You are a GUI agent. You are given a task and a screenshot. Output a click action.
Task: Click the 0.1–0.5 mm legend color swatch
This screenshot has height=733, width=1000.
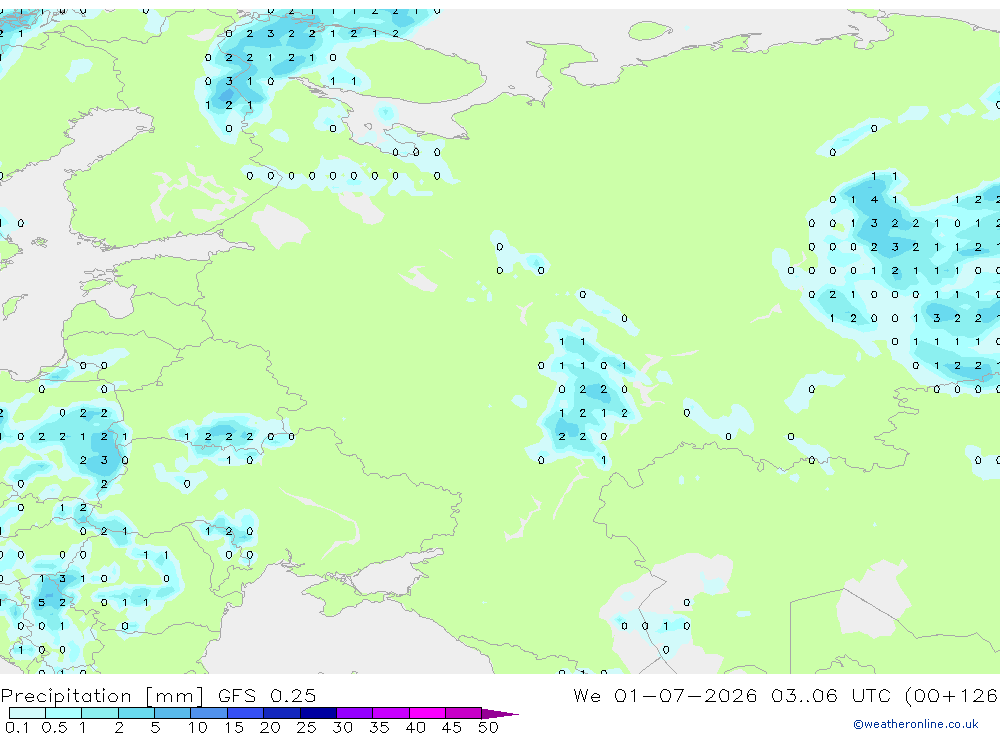click(x=27, y=713)
